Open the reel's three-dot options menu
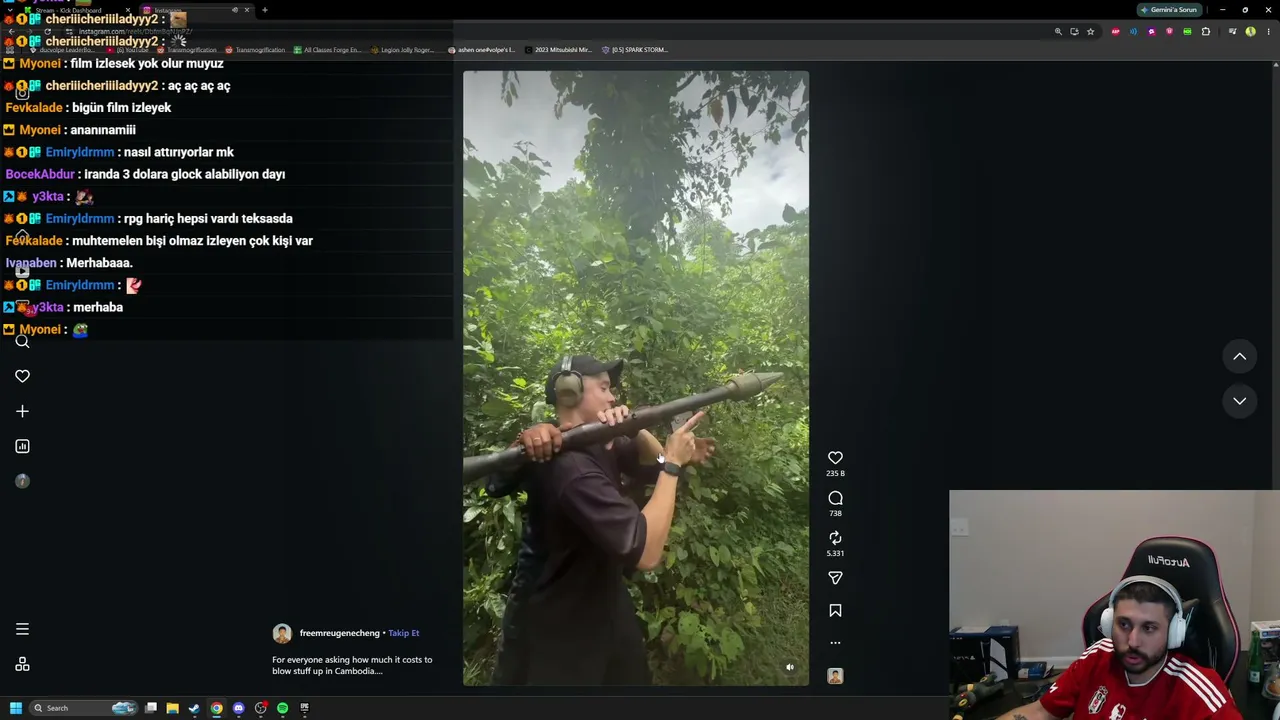 (835, 643)
